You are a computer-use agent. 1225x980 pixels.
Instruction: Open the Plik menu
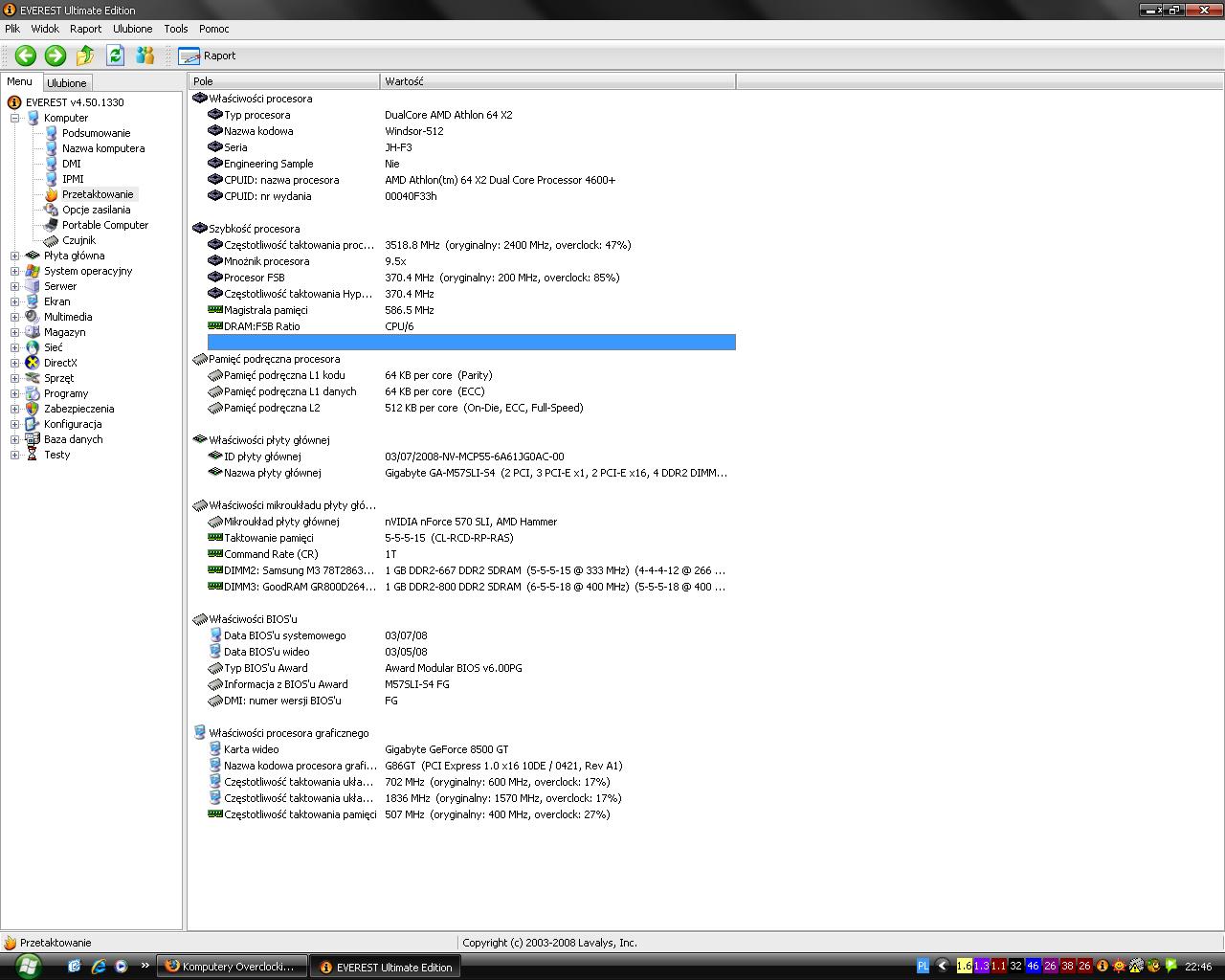click(12, 29)
